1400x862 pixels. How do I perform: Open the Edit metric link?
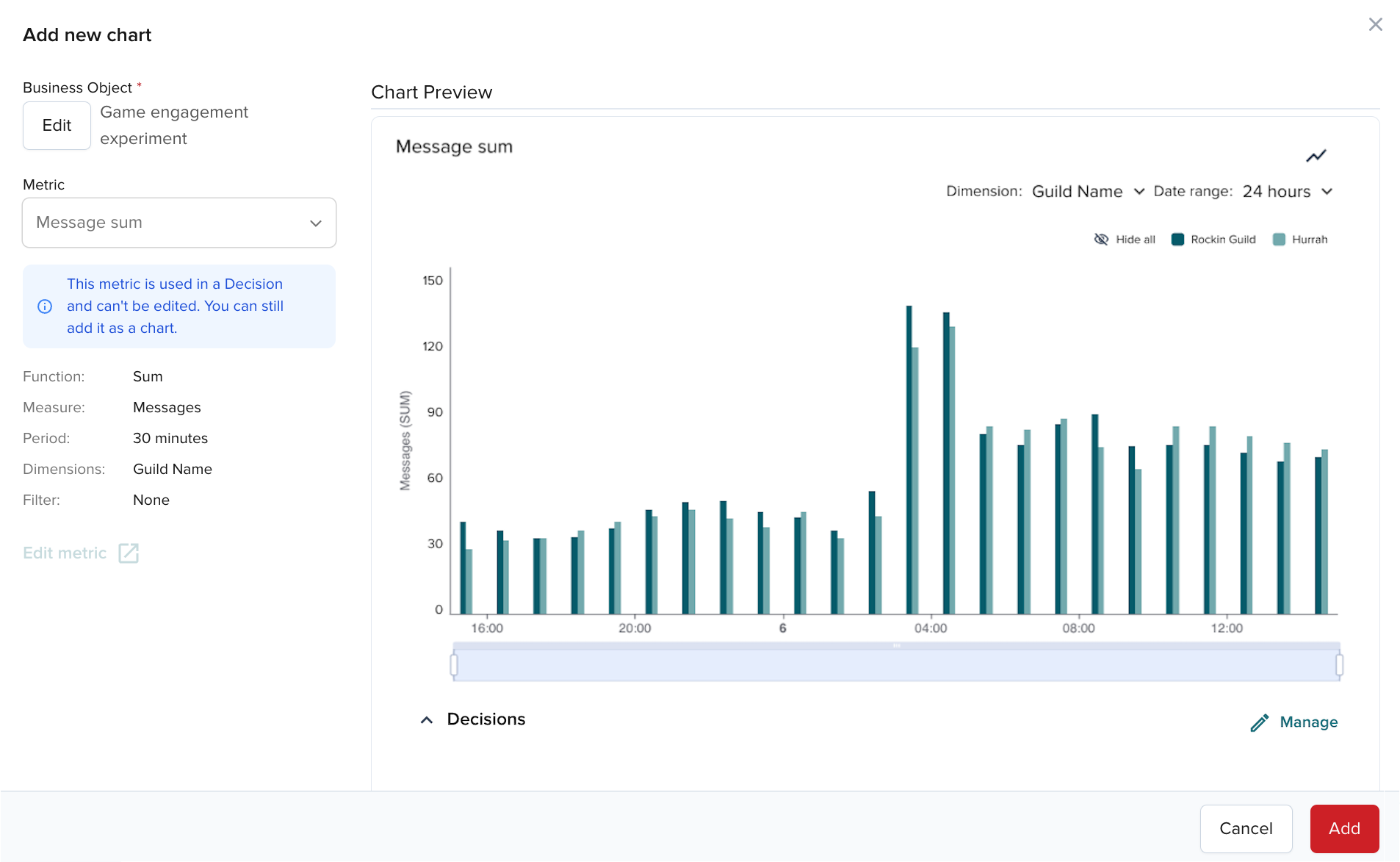click(65, 553)
